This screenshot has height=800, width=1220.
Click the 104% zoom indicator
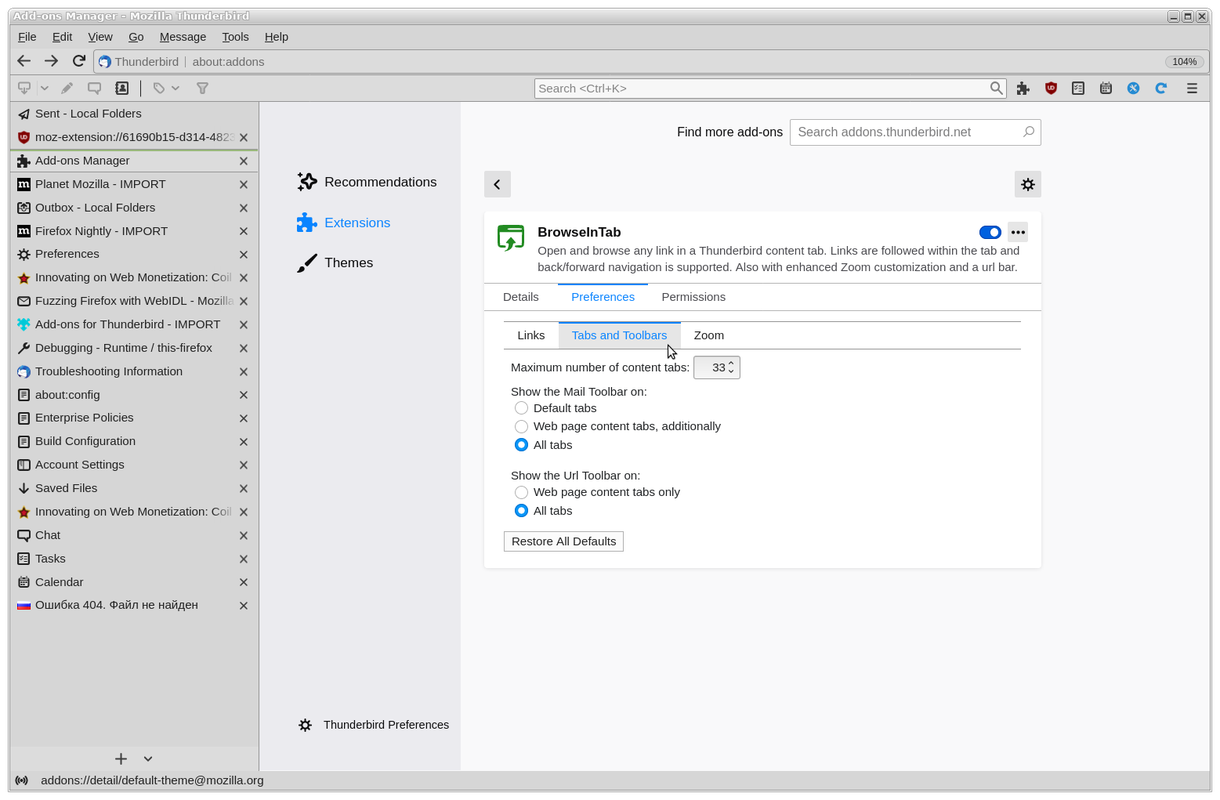coord(1185,62)
